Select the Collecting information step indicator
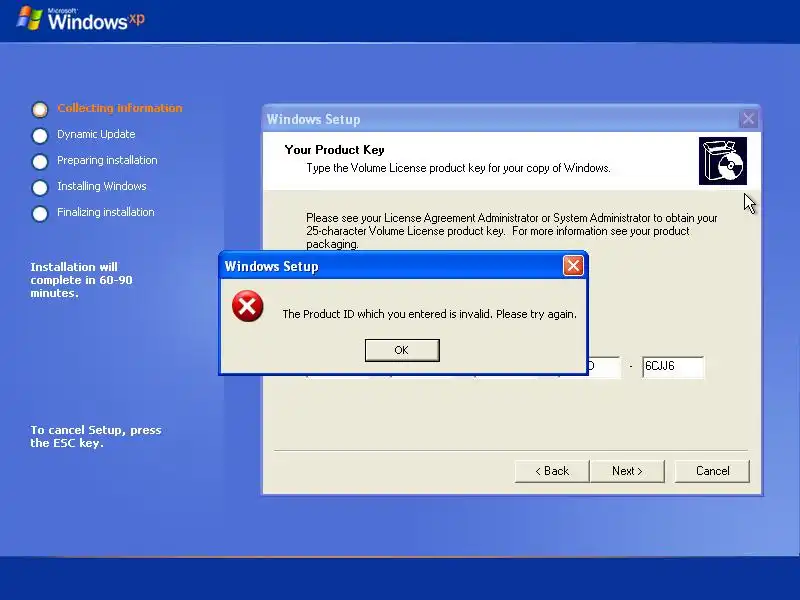 (40, 109)
